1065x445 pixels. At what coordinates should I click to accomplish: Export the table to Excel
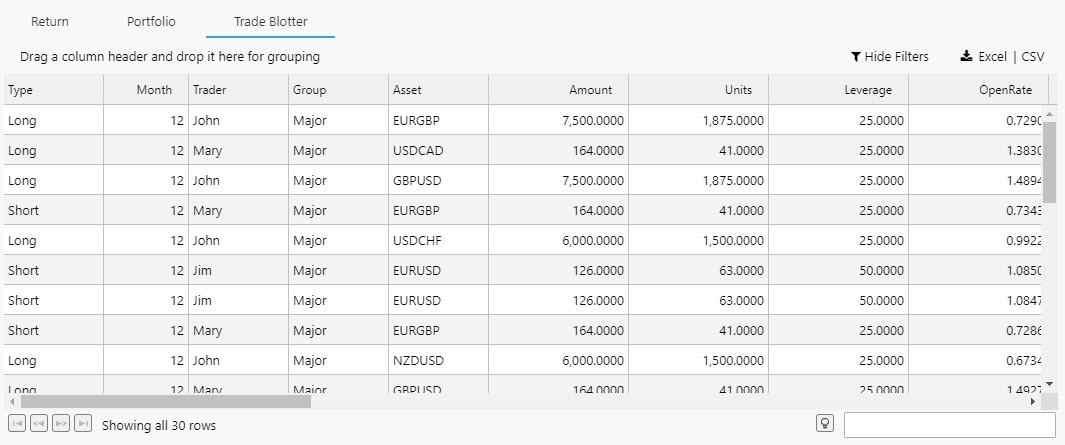tap(992, 57)
